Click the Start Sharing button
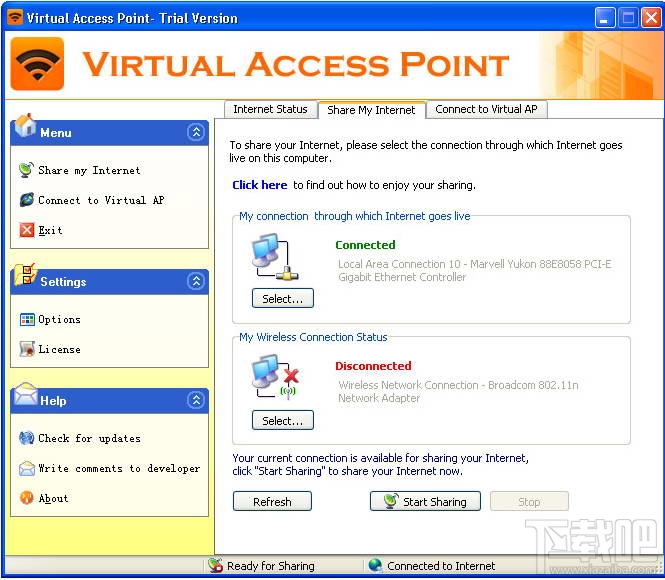Image resolution: width=665 pixels, height=580 pixels. click(425, 501)
